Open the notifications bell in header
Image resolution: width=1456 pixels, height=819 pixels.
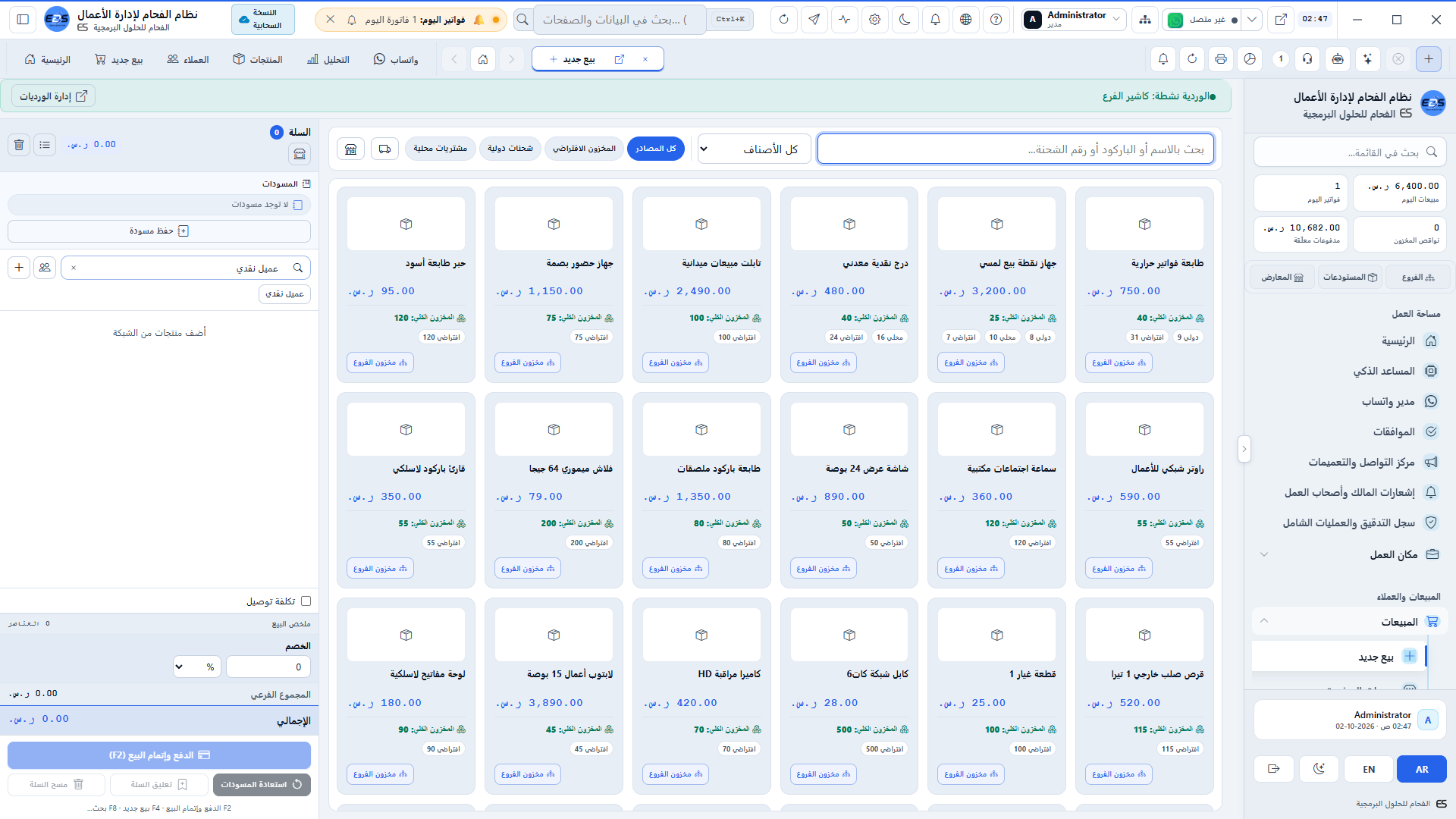[935, 20]
